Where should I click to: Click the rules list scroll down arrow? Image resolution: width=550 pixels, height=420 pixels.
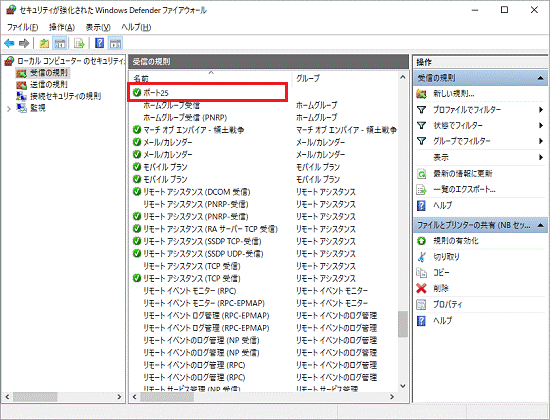(403, 386)
